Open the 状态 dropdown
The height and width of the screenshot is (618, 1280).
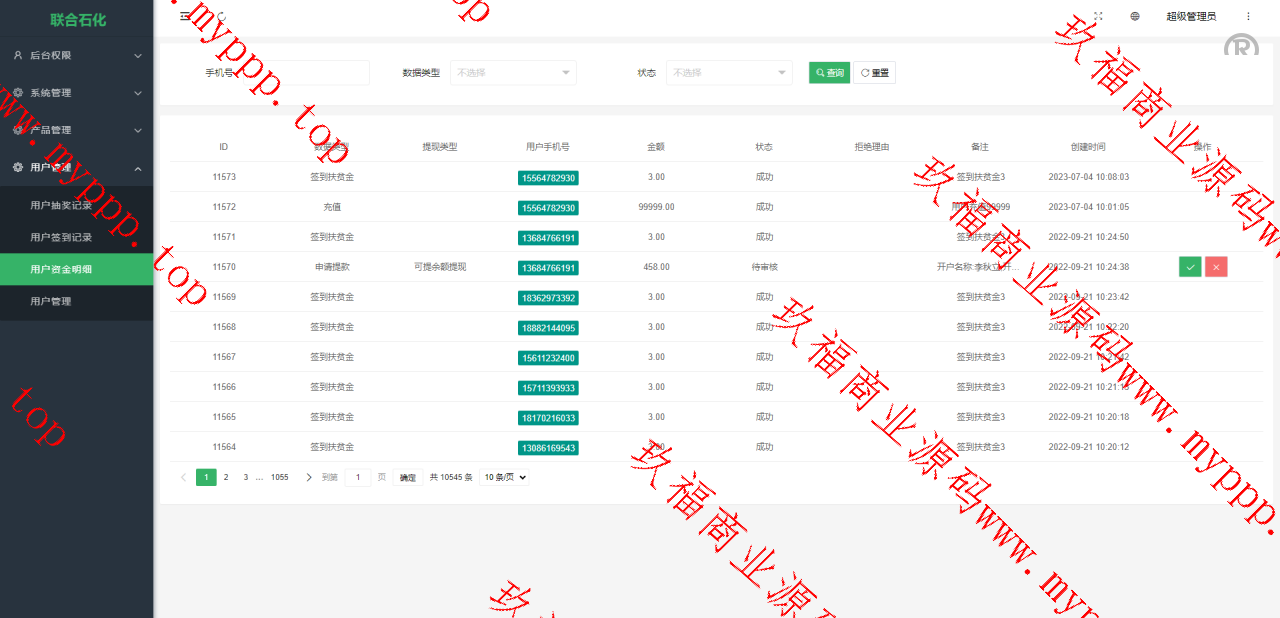point(729,73)
